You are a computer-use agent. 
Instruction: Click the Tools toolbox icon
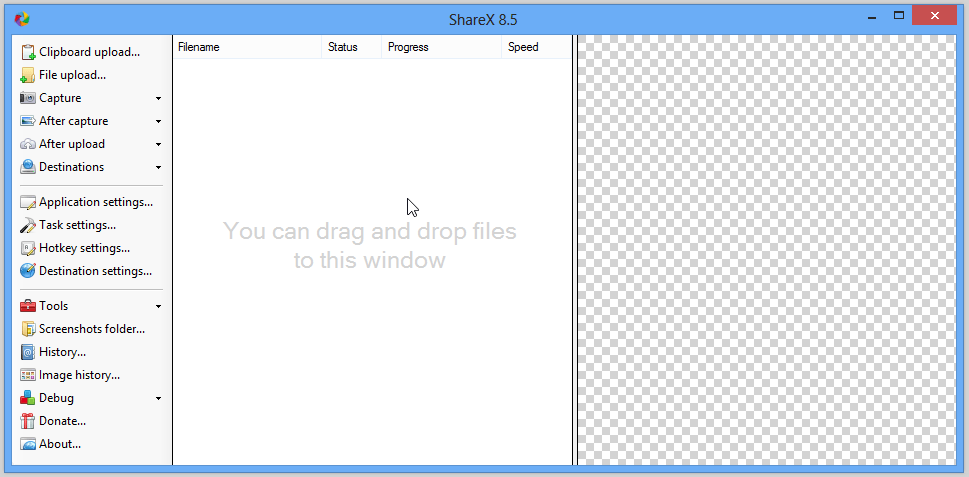28,306
